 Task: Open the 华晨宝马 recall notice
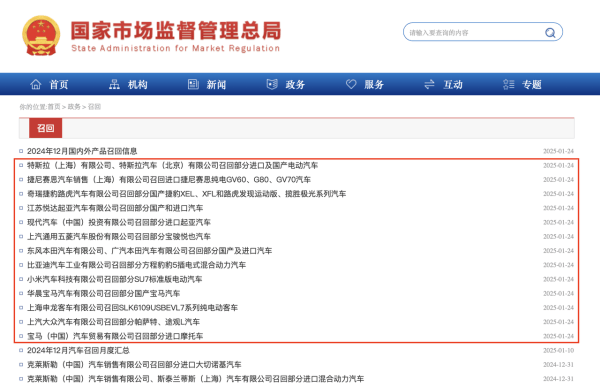(x=103, y=293)
